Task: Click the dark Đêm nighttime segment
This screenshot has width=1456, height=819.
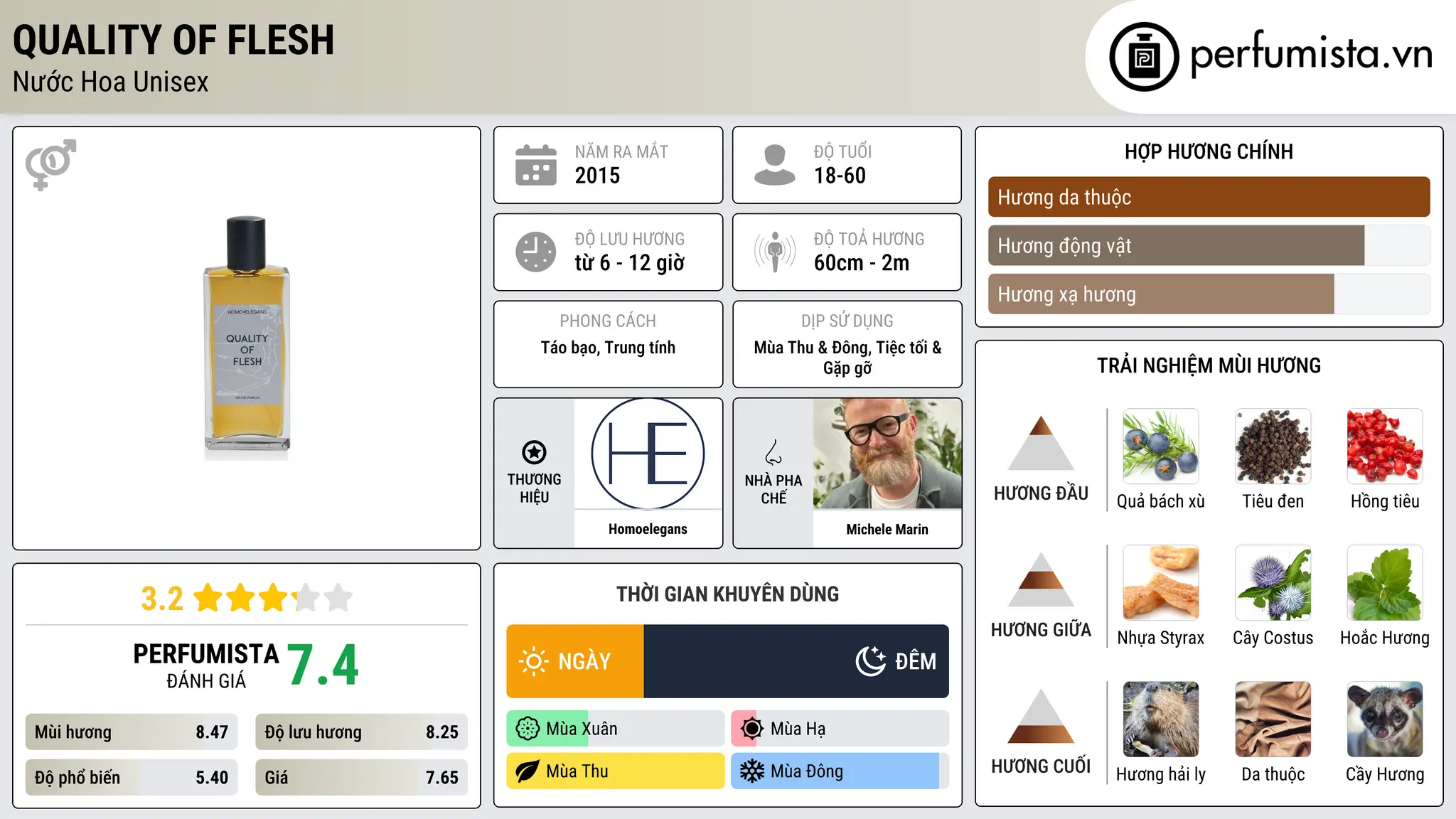Action: [x=796, y=661]
